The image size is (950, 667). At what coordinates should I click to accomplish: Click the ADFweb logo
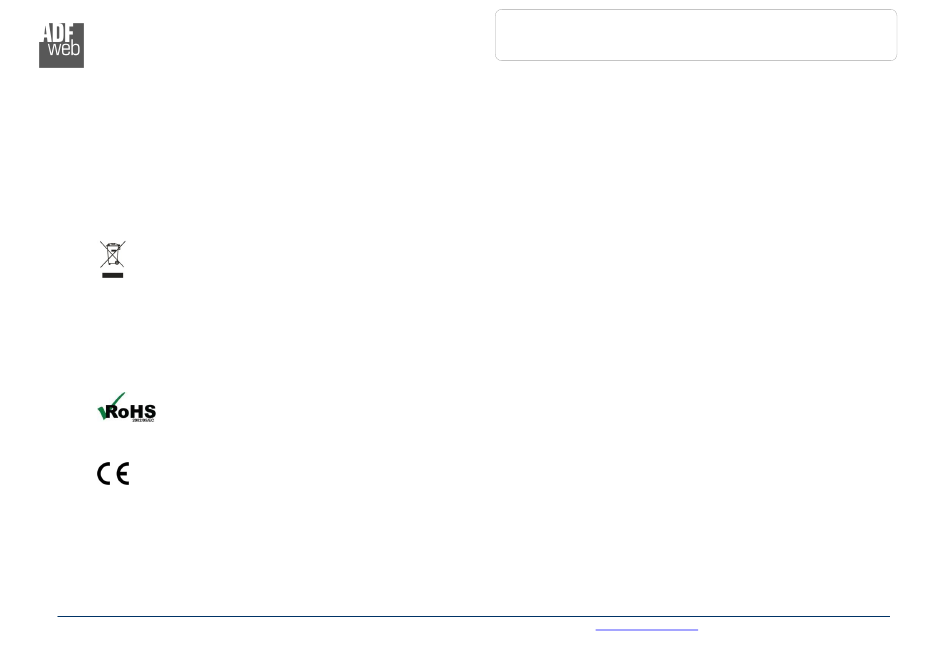coord(61,45)
